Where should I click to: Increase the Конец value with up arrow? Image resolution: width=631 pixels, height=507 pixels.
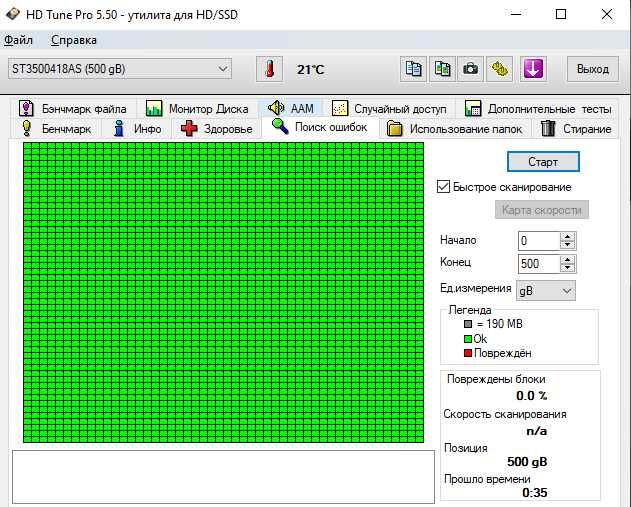tap(567, 260)
